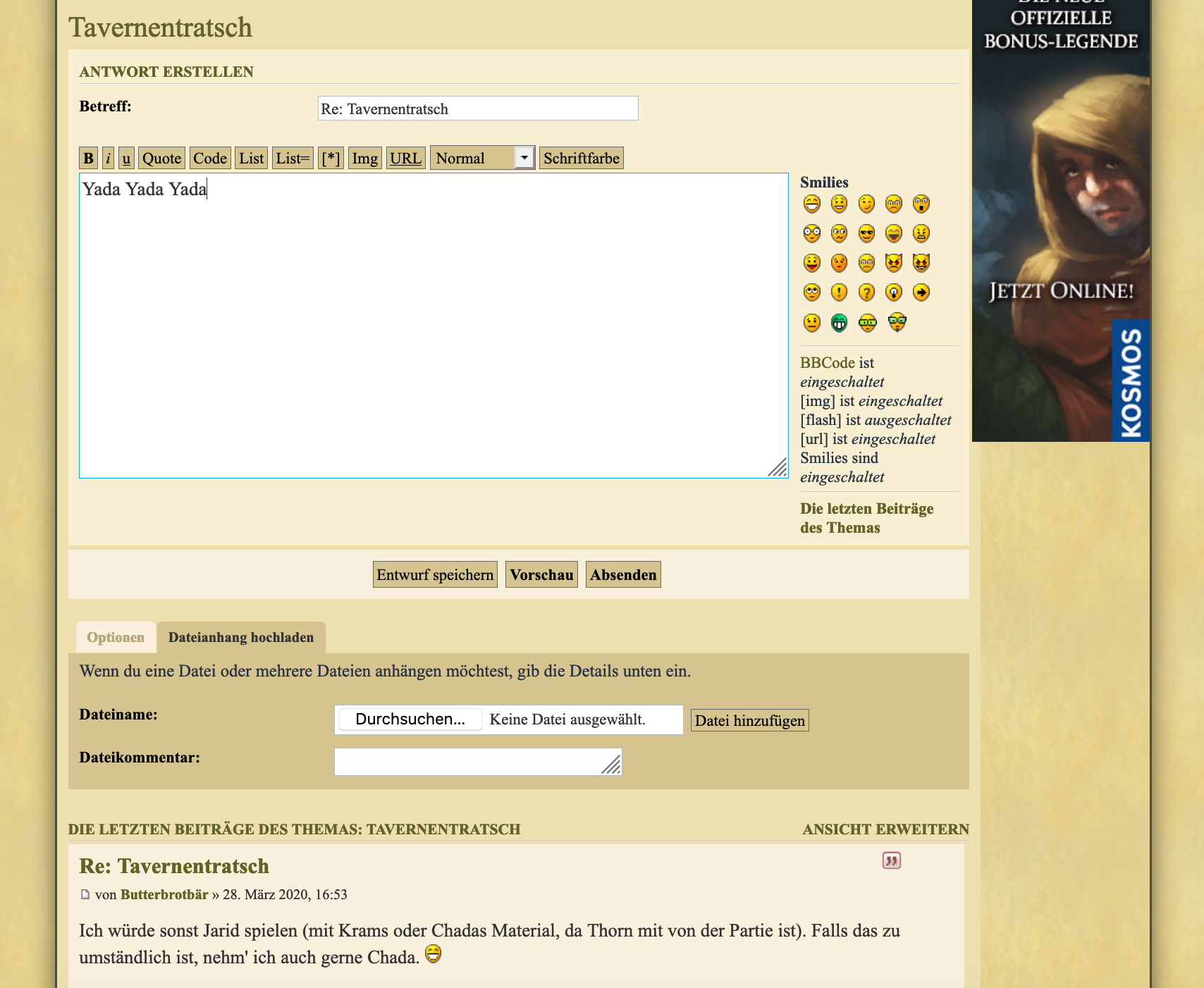Viewport: 1204px width, 988px height.
Task: Expand the view with Ansicht erweitern
Action: [885, 829]
